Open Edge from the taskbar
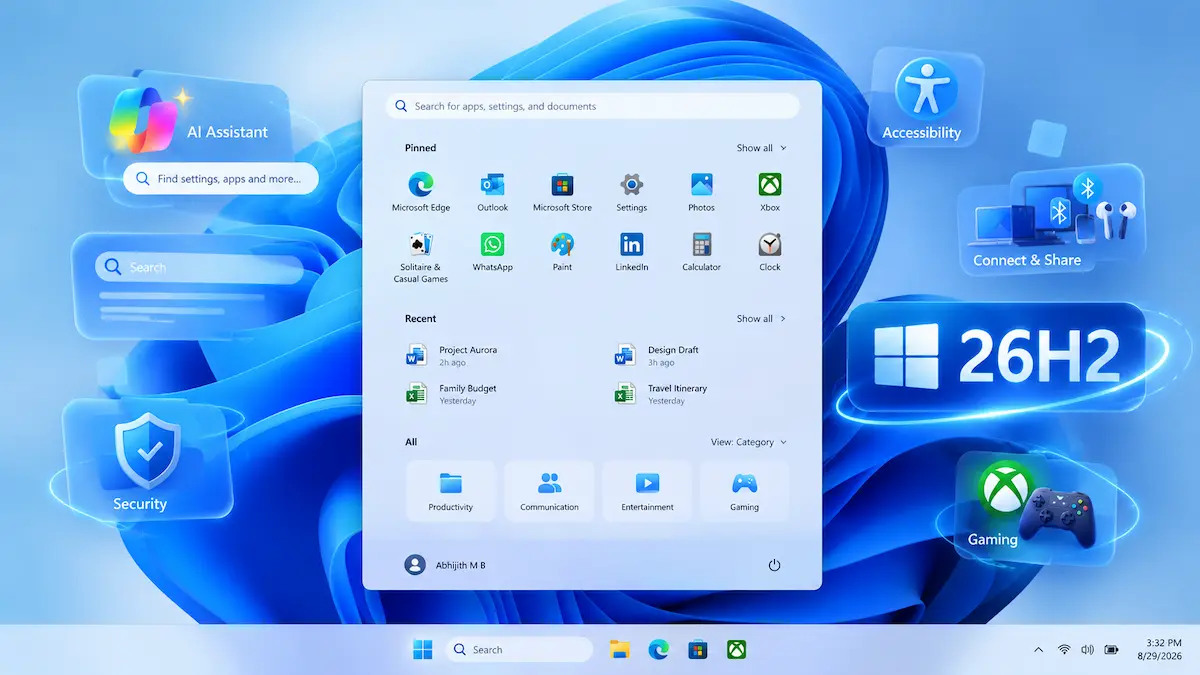This screenshot has height=675, width=1200. pyautogui.click(x=658, y=650)
